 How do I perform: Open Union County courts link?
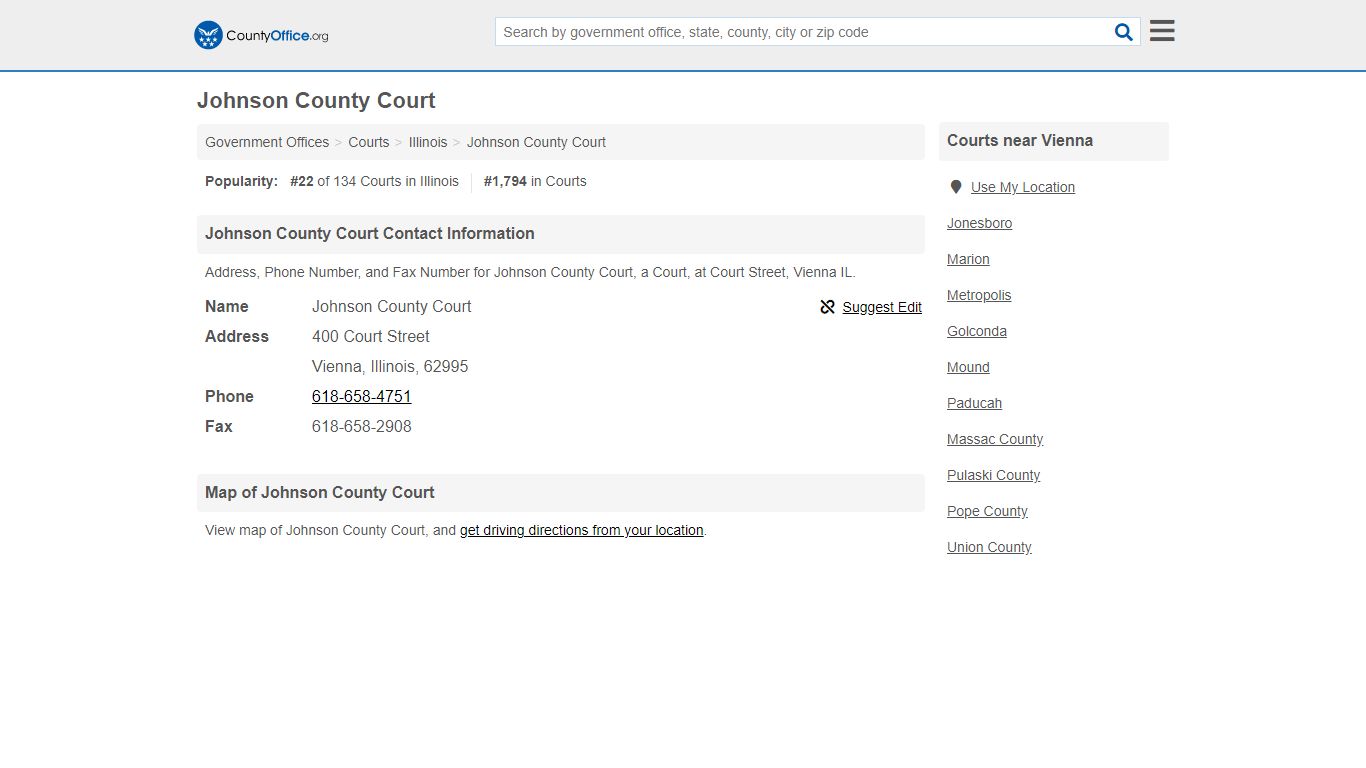989,547
